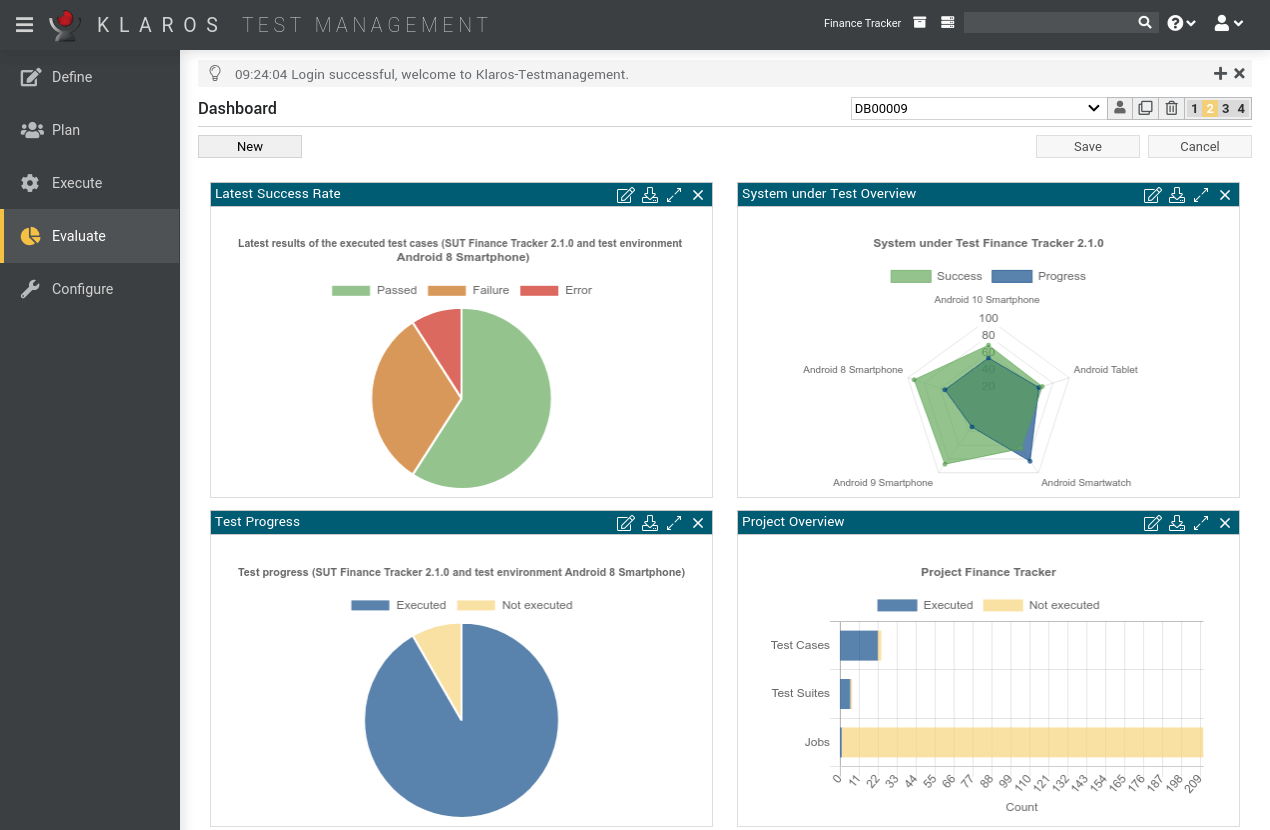Image resolution: width=1270 pixels, height=830 pixels.
Task: Open the server list icon beside Finance Tracker
Action: tap(948, 22)
